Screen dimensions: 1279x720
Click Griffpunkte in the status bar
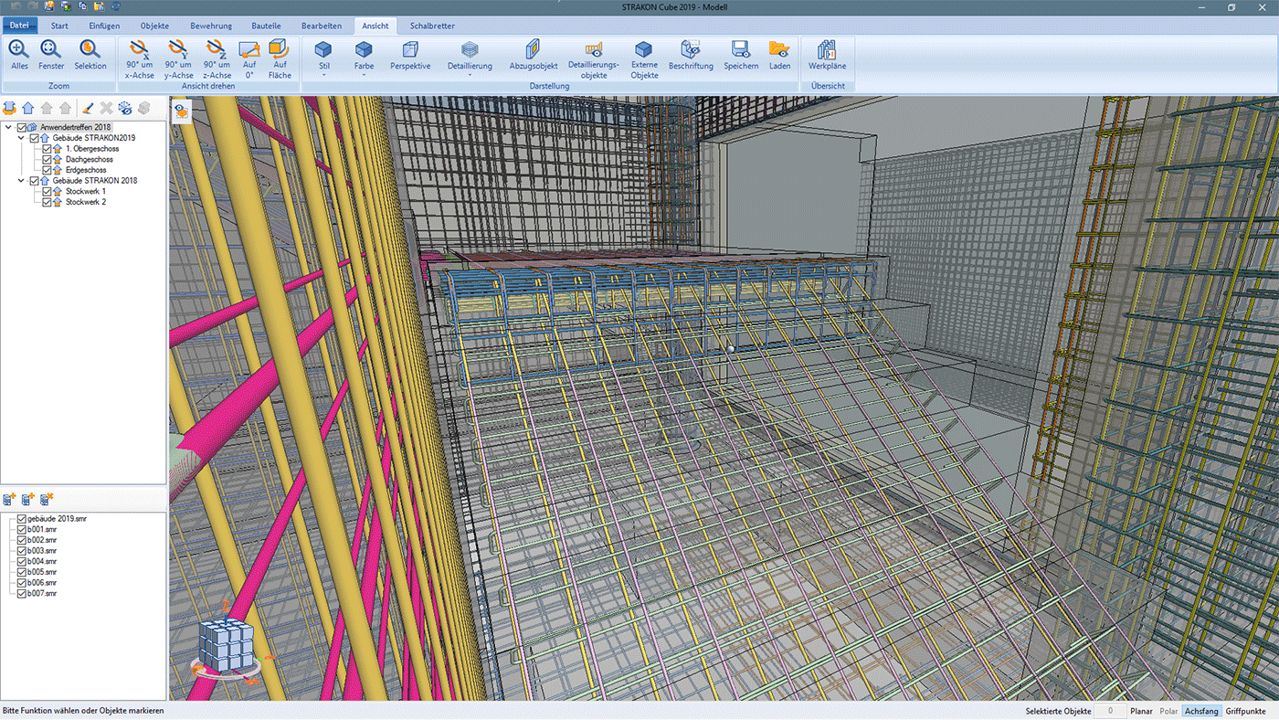(1245, 711)
